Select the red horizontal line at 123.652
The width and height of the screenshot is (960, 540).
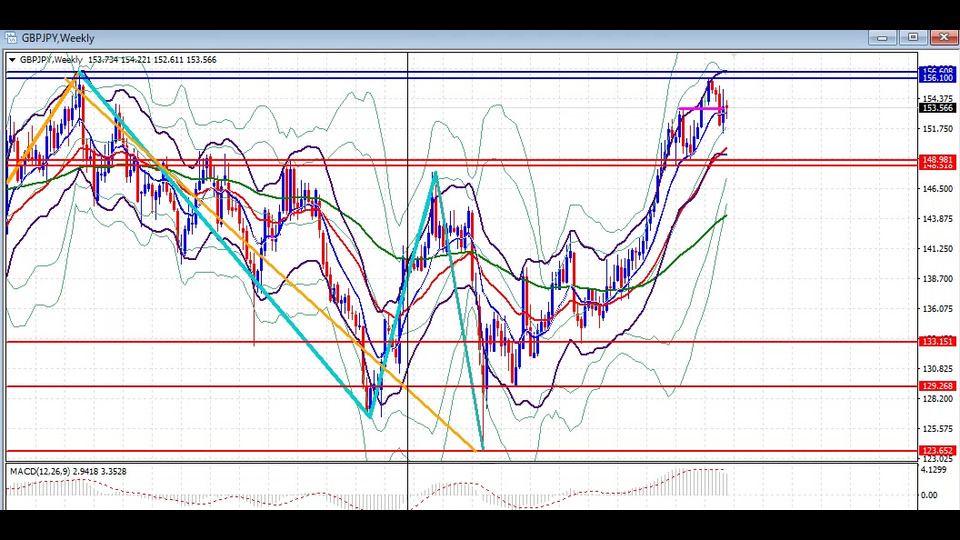(x=462, y=451)
